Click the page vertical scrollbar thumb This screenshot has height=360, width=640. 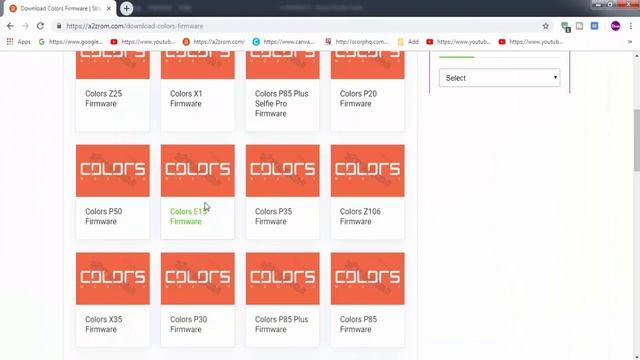636,141
